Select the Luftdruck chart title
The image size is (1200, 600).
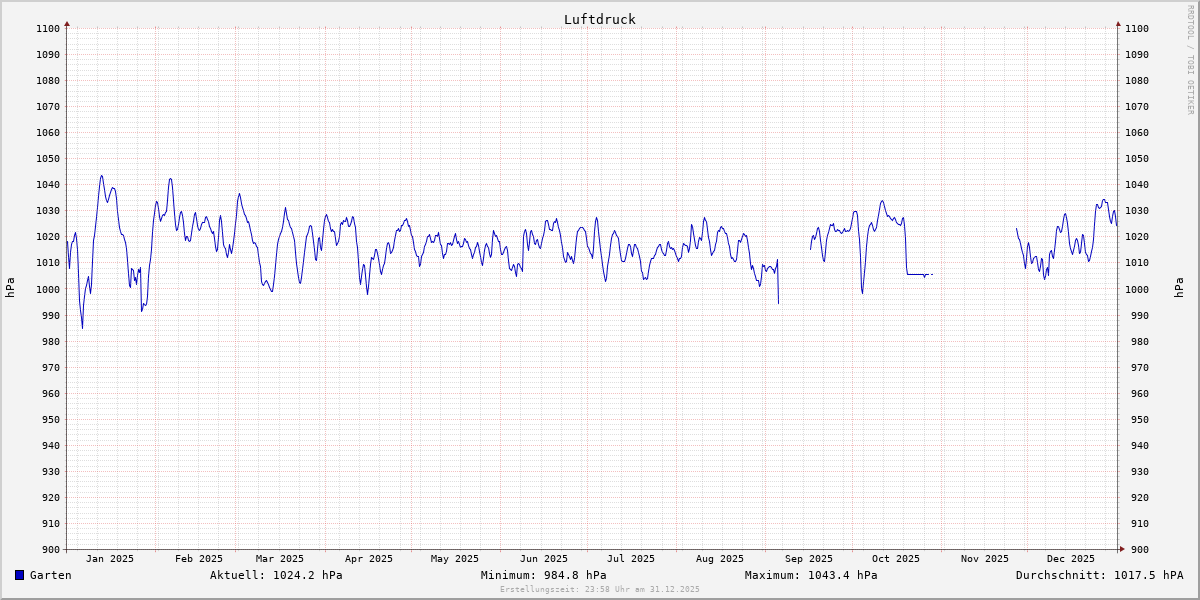tap(599, 19)
